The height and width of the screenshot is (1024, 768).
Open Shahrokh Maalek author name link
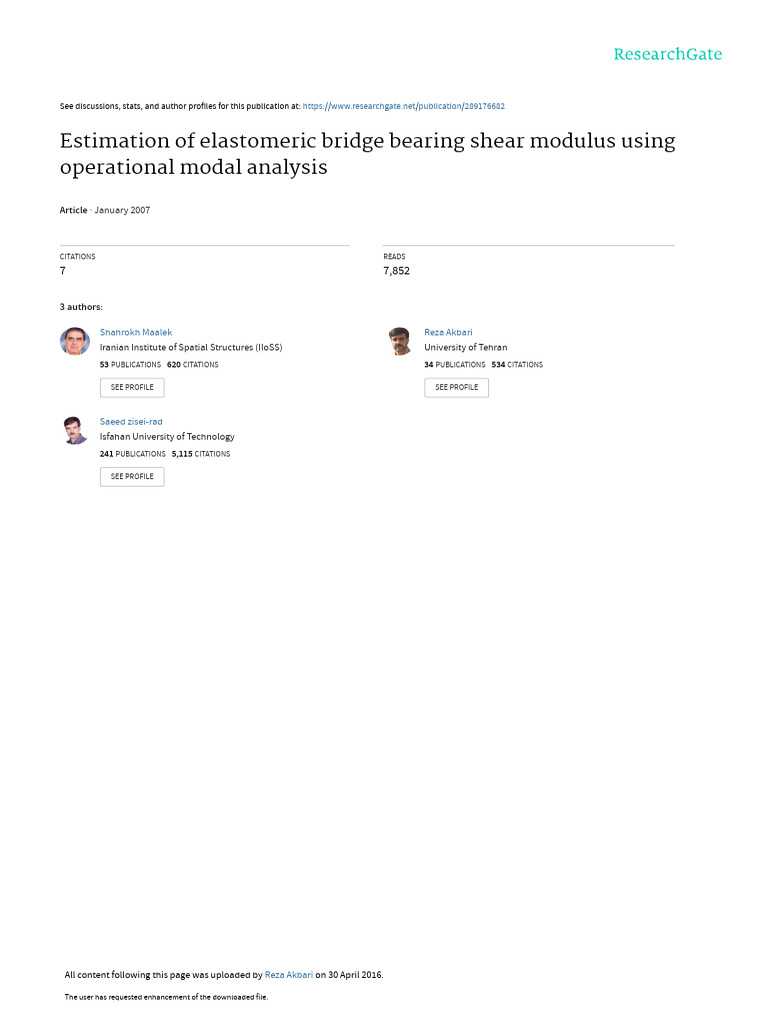coord(136,332)
